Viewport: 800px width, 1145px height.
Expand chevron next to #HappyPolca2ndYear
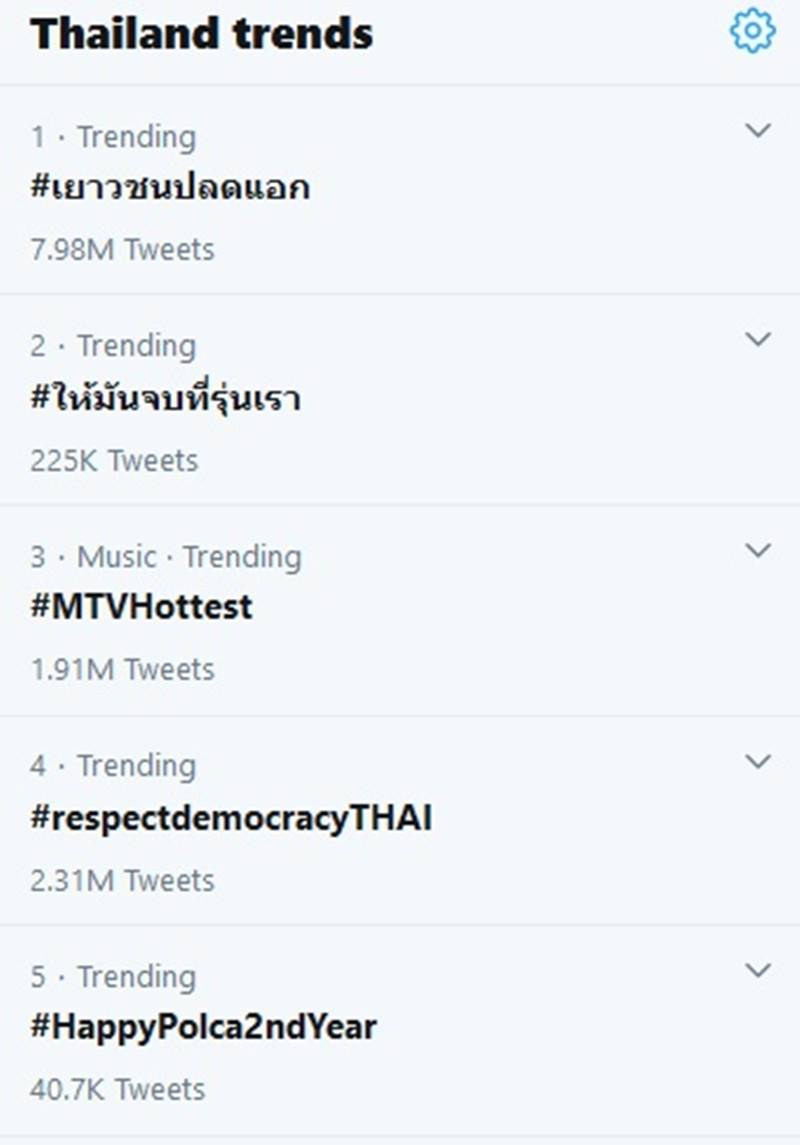tap(759, 970)
